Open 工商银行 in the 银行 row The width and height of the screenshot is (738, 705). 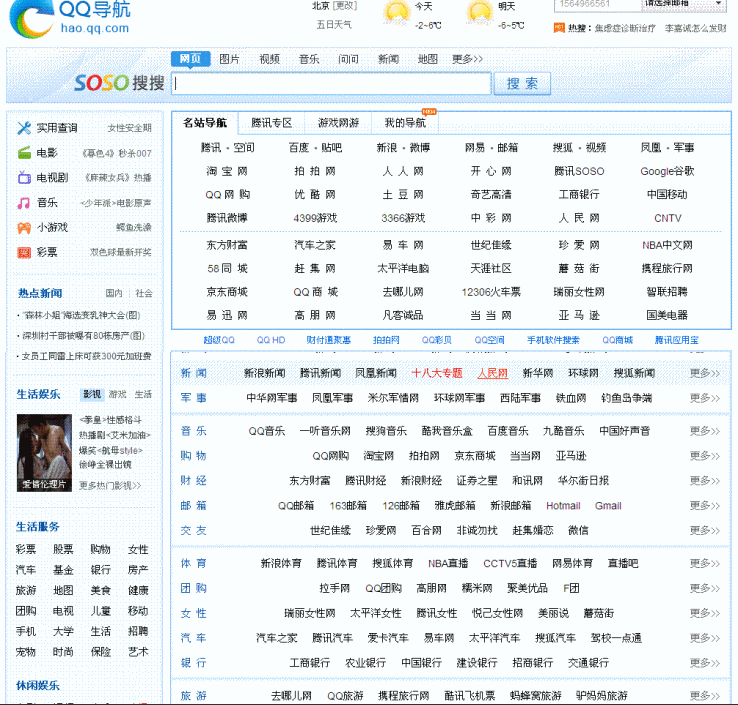[x=309, y=663]
